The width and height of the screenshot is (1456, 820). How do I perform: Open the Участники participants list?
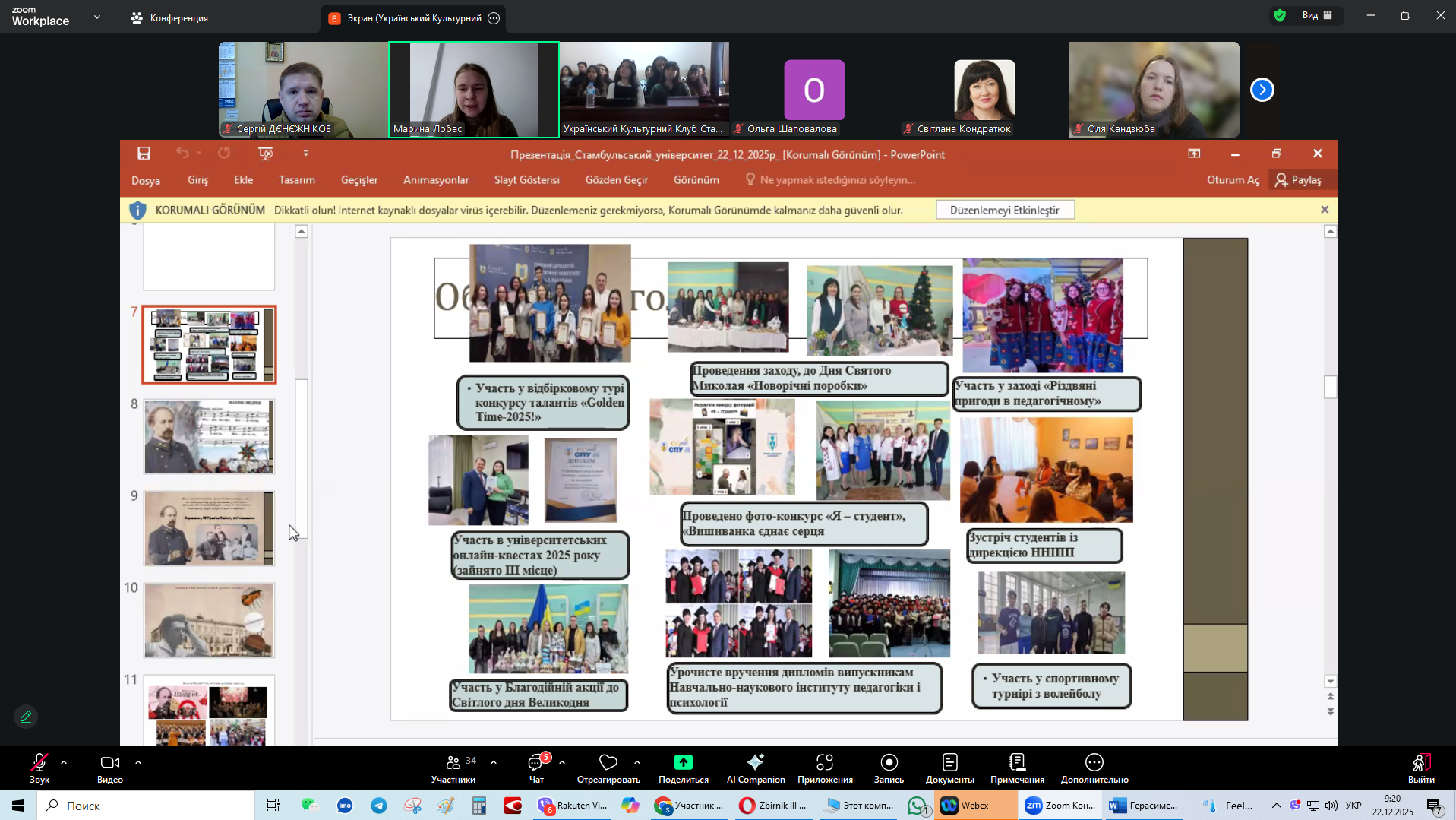[453, 763]
